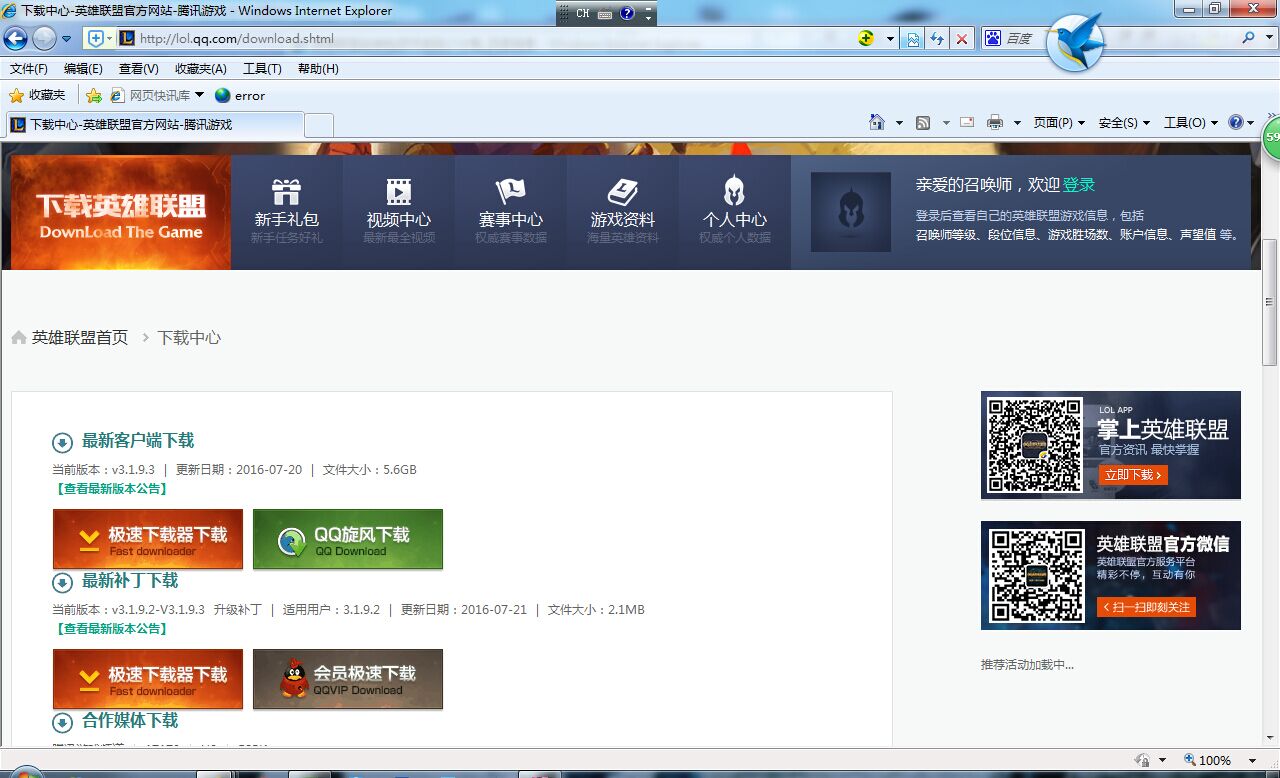Click the add-to-favorites-bar star icon

[93, 95]
